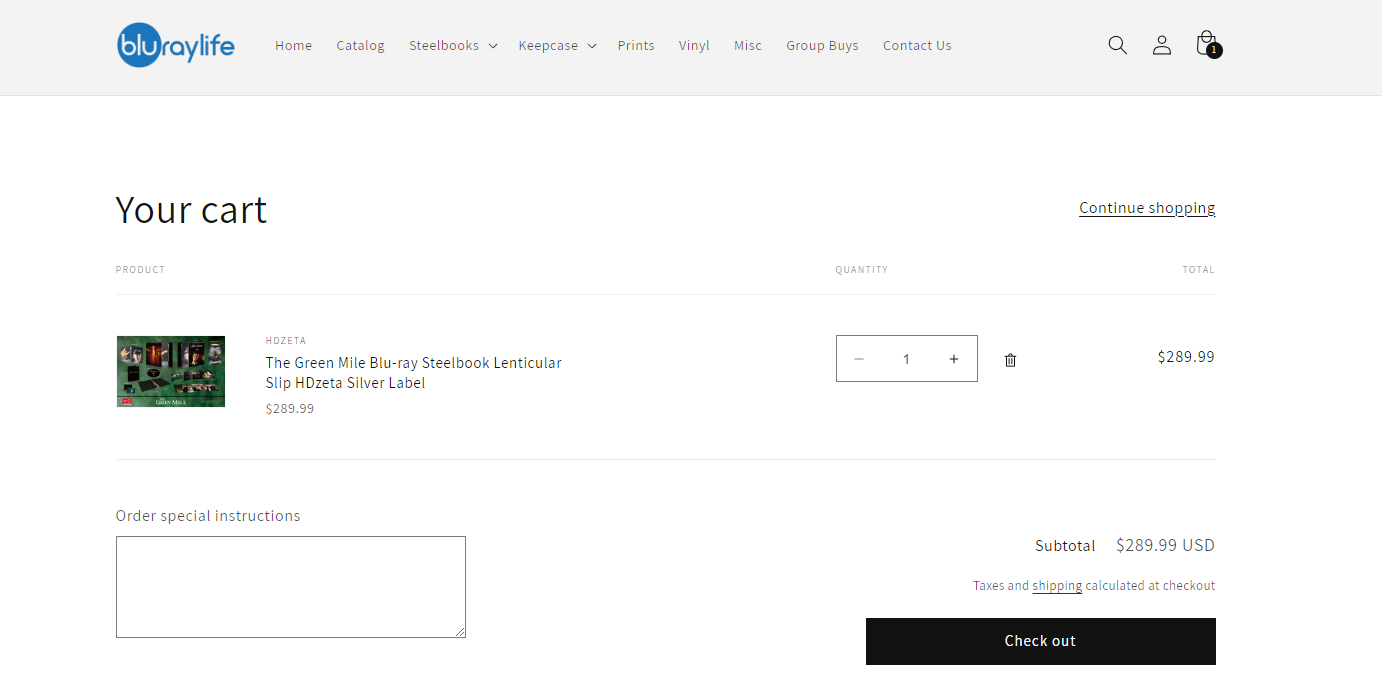
Task: Click the quantity number field
Action: pos(906,359)
